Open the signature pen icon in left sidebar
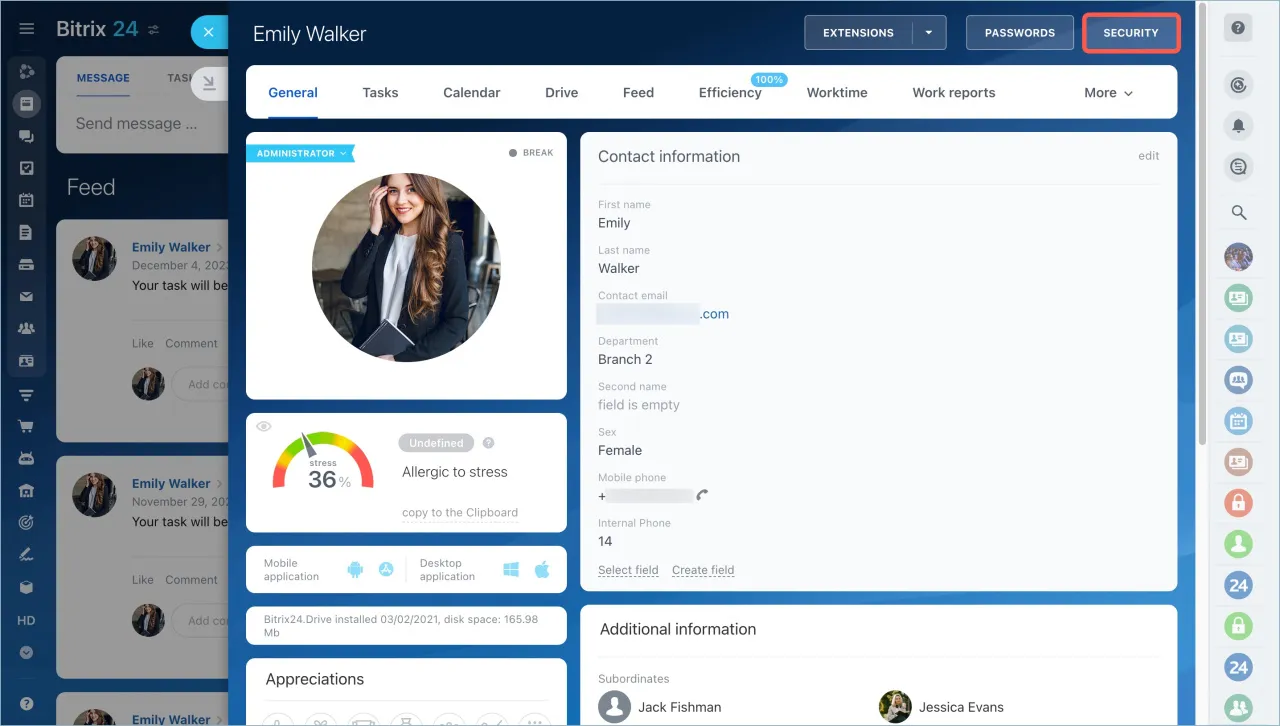 (27, 554)
